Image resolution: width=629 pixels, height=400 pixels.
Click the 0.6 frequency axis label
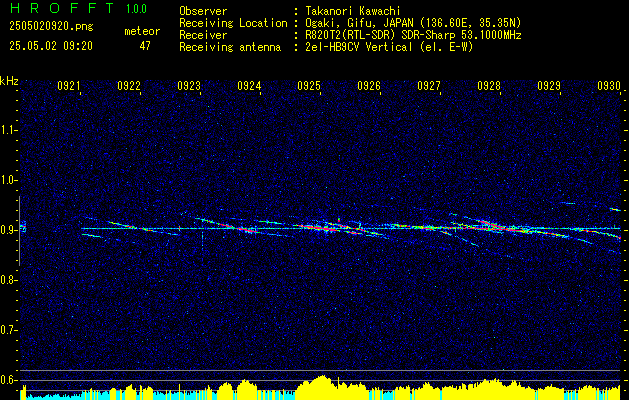9,380
